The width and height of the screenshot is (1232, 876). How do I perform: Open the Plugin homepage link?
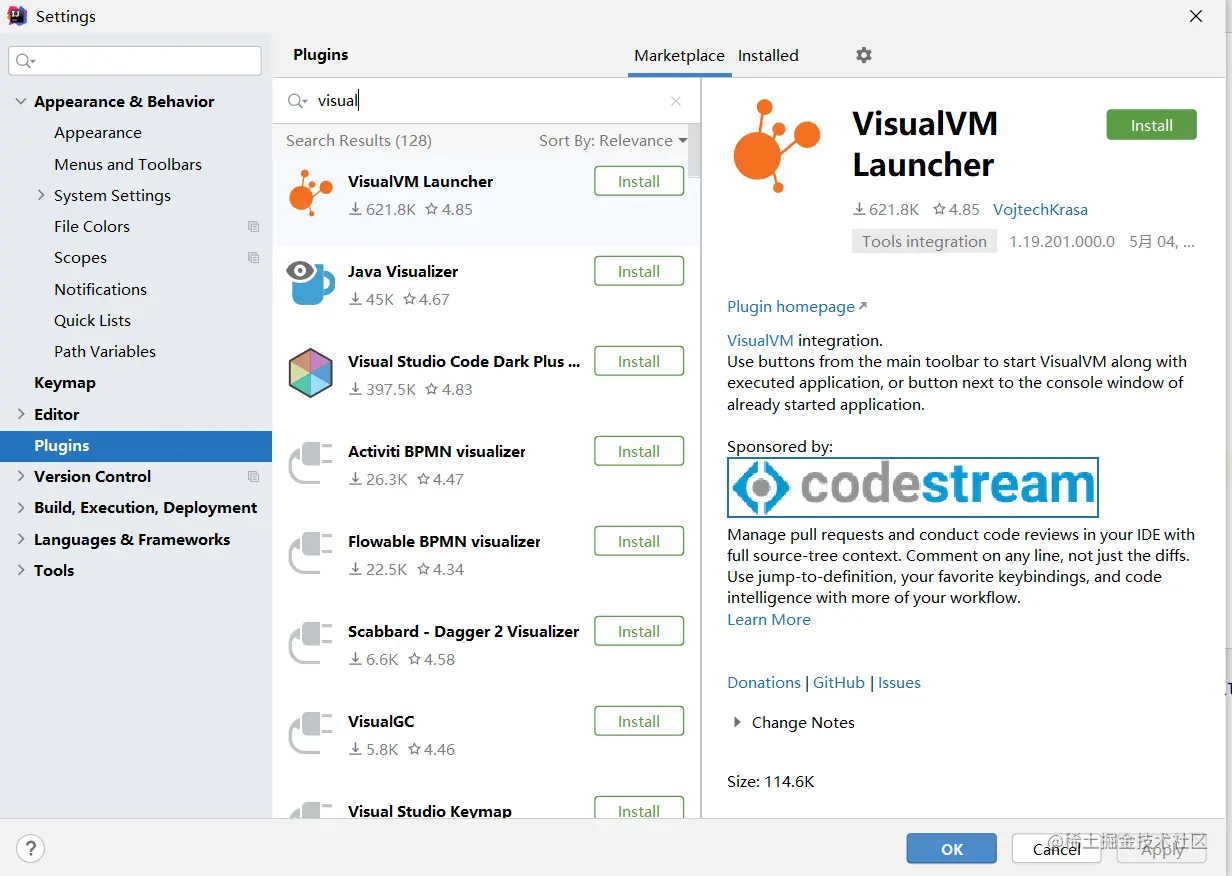[797, 307]
